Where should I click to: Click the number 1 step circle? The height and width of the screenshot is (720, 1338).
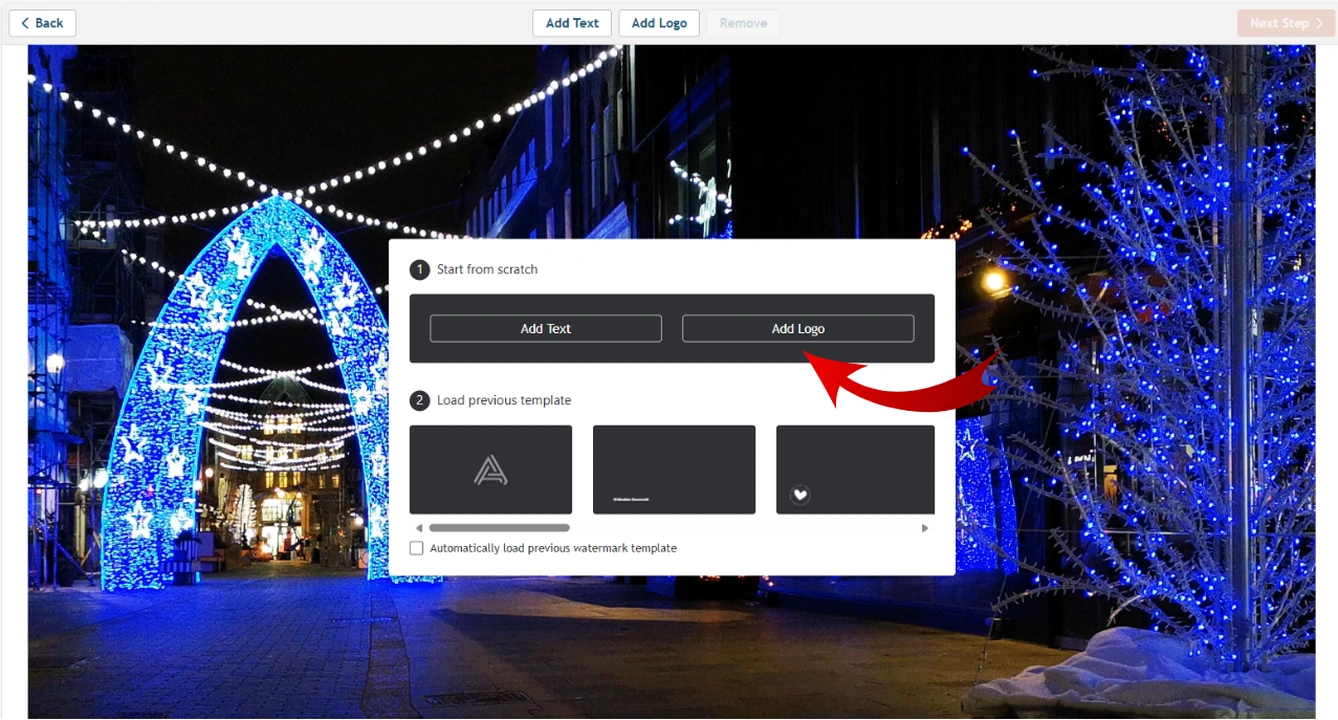[420, 270]
